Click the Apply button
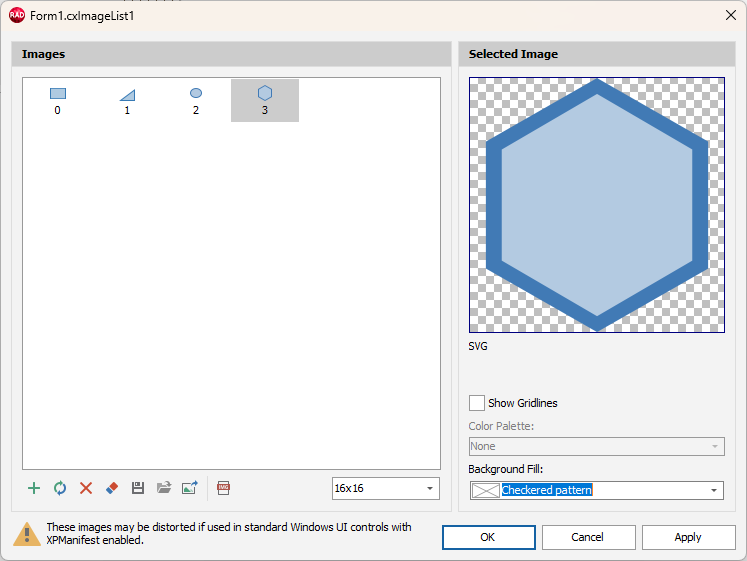 tap(688, 537)
